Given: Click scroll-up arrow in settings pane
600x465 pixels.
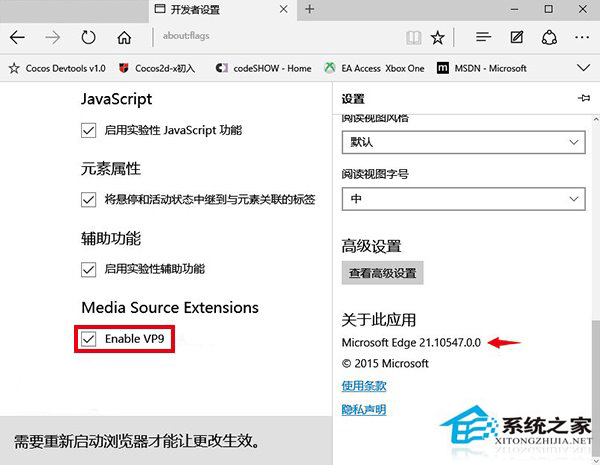Looking at the screenshot, I should [596, 119].
